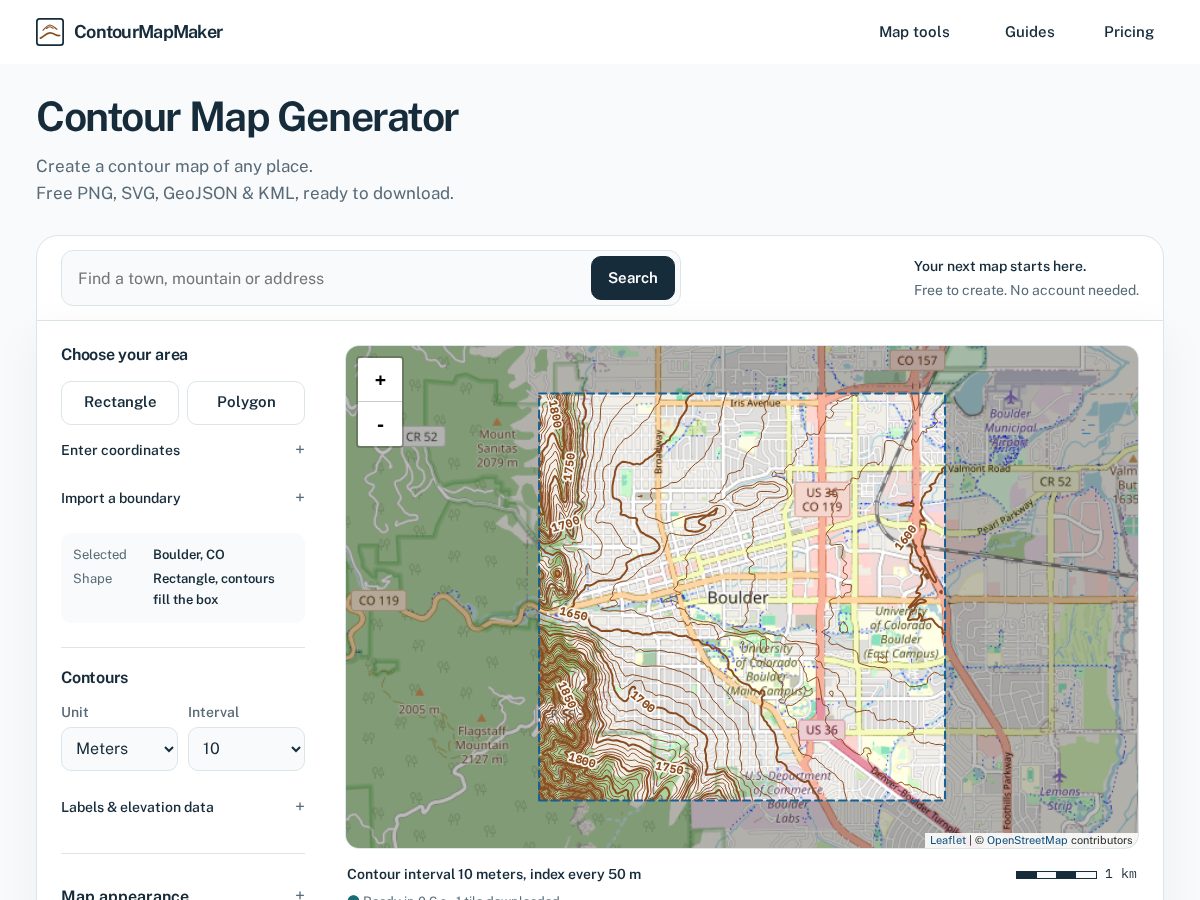Click the CO 157 highway shield
This screenshot has width=1200, height=900.
(x=917, y=360)
